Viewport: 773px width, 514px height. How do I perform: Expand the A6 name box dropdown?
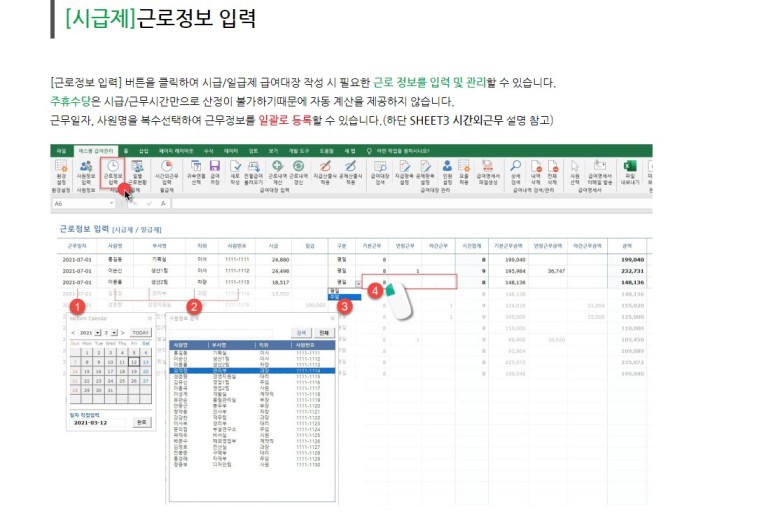coord(111,204)
